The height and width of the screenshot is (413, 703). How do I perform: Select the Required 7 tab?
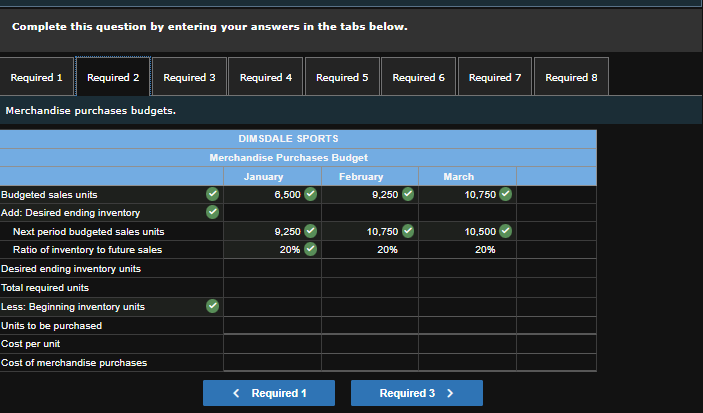(x=495, y=77)
